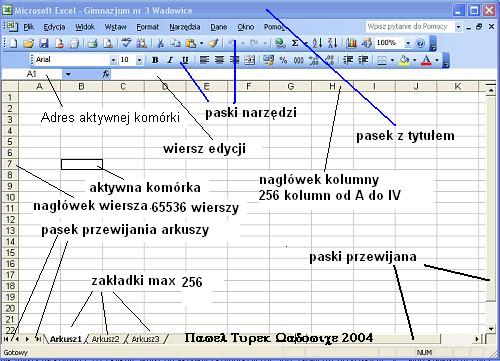Toggle Bold formatting
This screenshot has height=361, width=500.
pyautogui.click(x=155, y=60)
